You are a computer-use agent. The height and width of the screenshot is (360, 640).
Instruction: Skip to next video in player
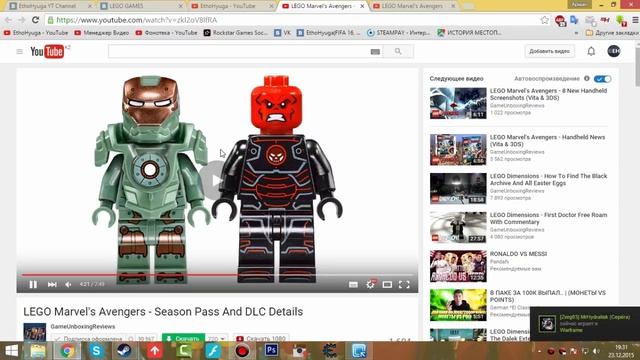(x=52, y=284)
